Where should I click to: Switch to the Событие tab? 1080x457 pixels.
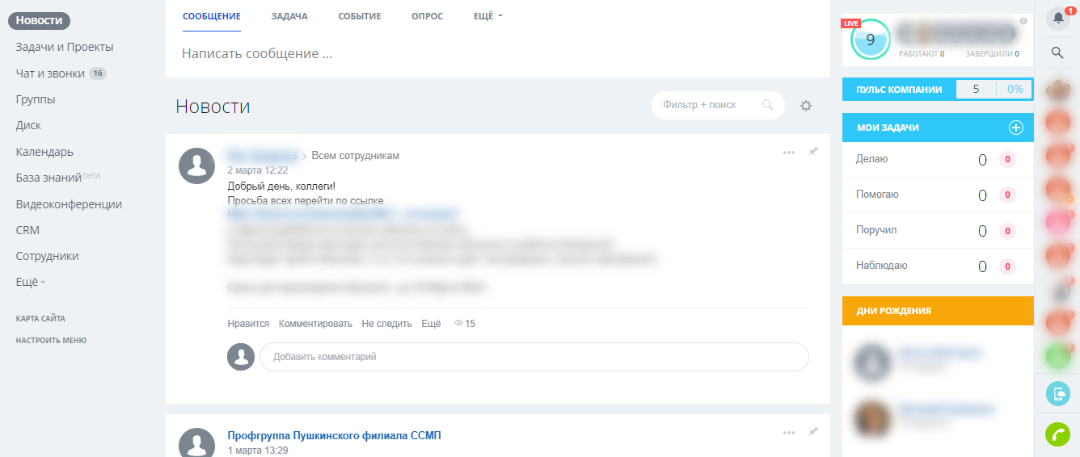(360, 16)
